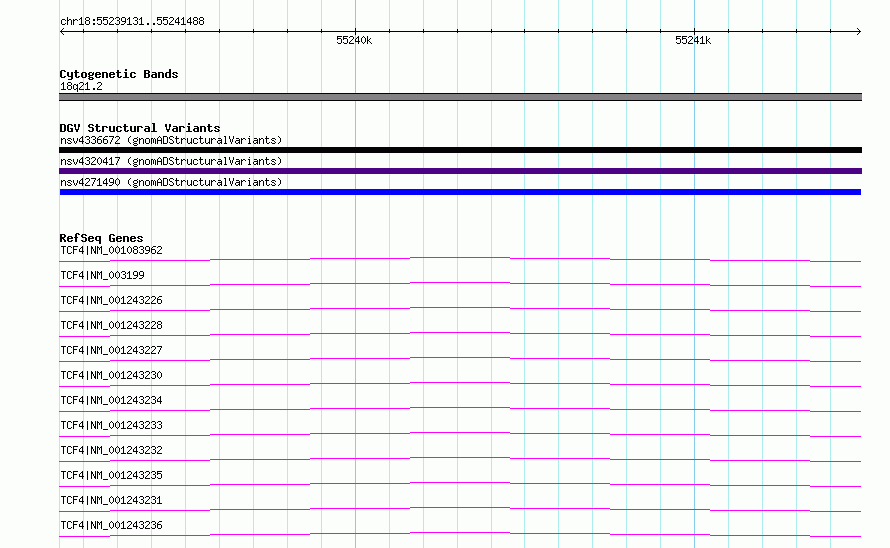
Task: Click the magenta intron line below TCF4|NM_001243236
Action: coord(460,533)
